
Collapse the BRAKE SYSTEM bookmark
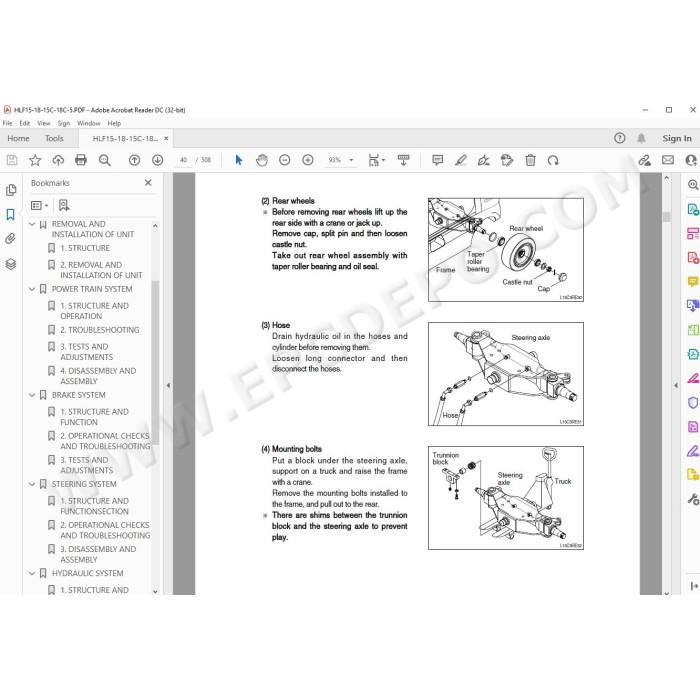pos(32,395)
